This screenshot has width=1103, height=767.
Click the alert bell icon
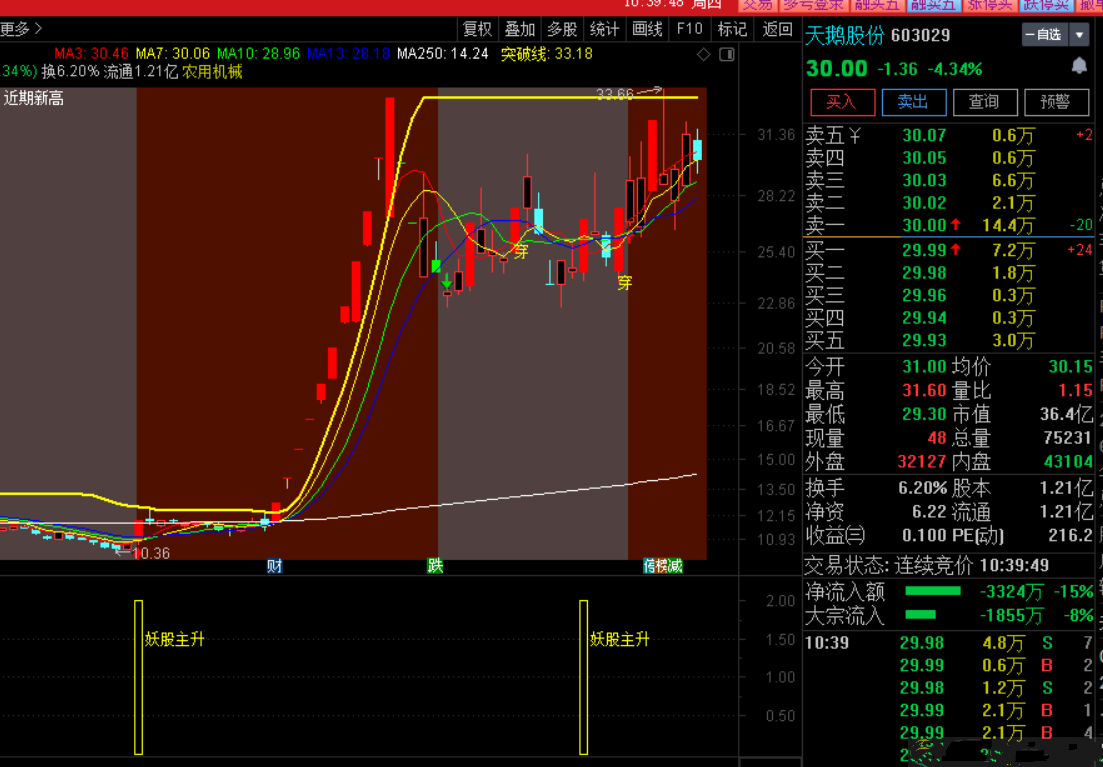[x=1078, y=67]
